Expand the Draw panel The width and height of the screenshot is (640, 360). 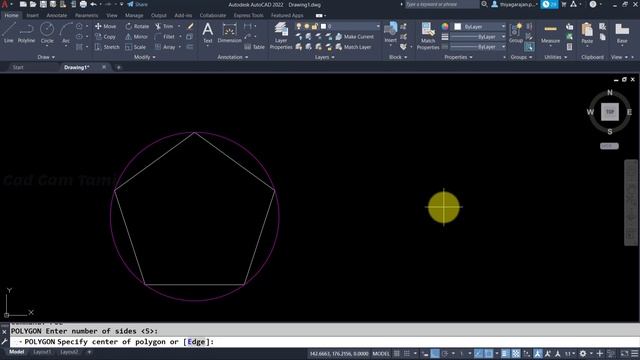(46, 57)
